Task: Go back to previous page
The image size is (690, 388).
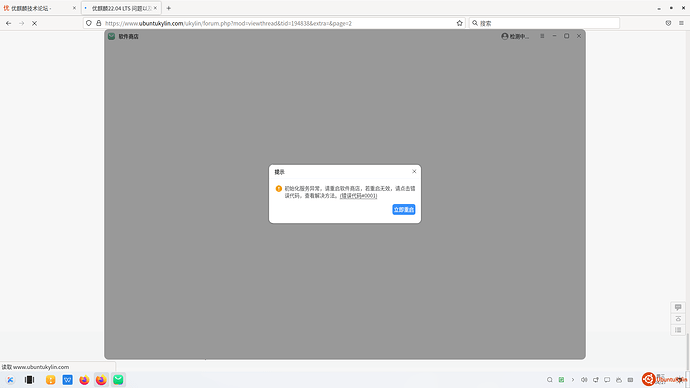Action: point(9,23)
